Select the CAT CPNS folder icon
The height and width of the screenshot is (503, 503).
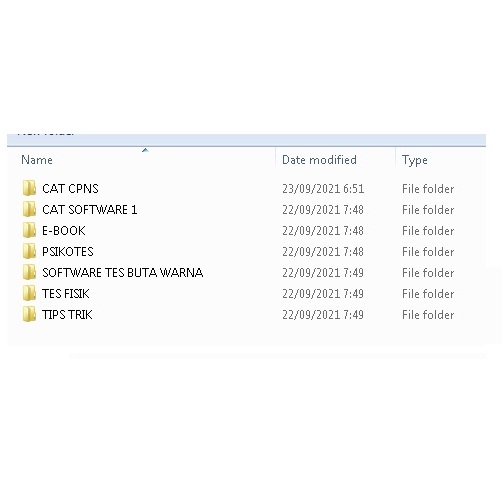click(x=29, y=188)
